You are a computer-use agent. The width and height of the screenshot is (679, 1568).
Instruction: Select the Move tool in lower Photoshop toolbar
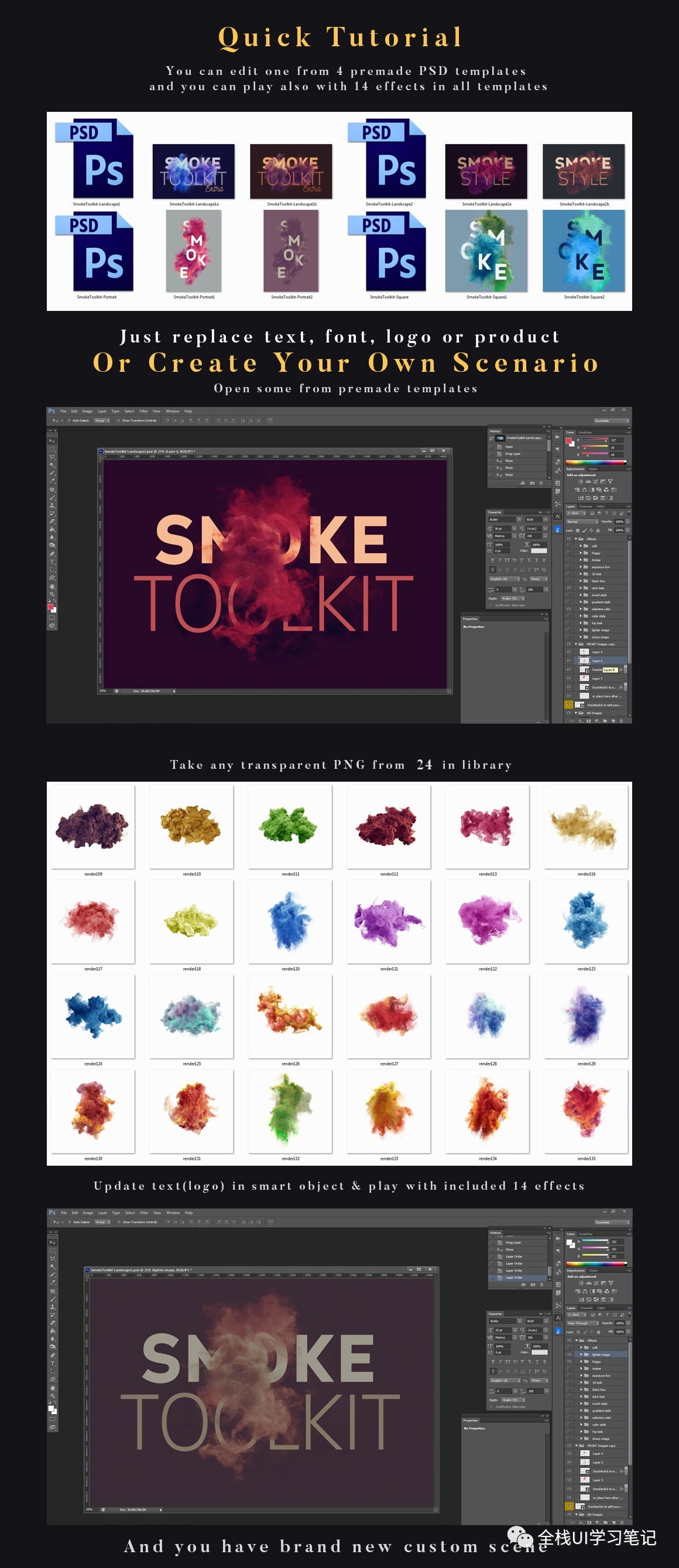[x=53, y=1243]
